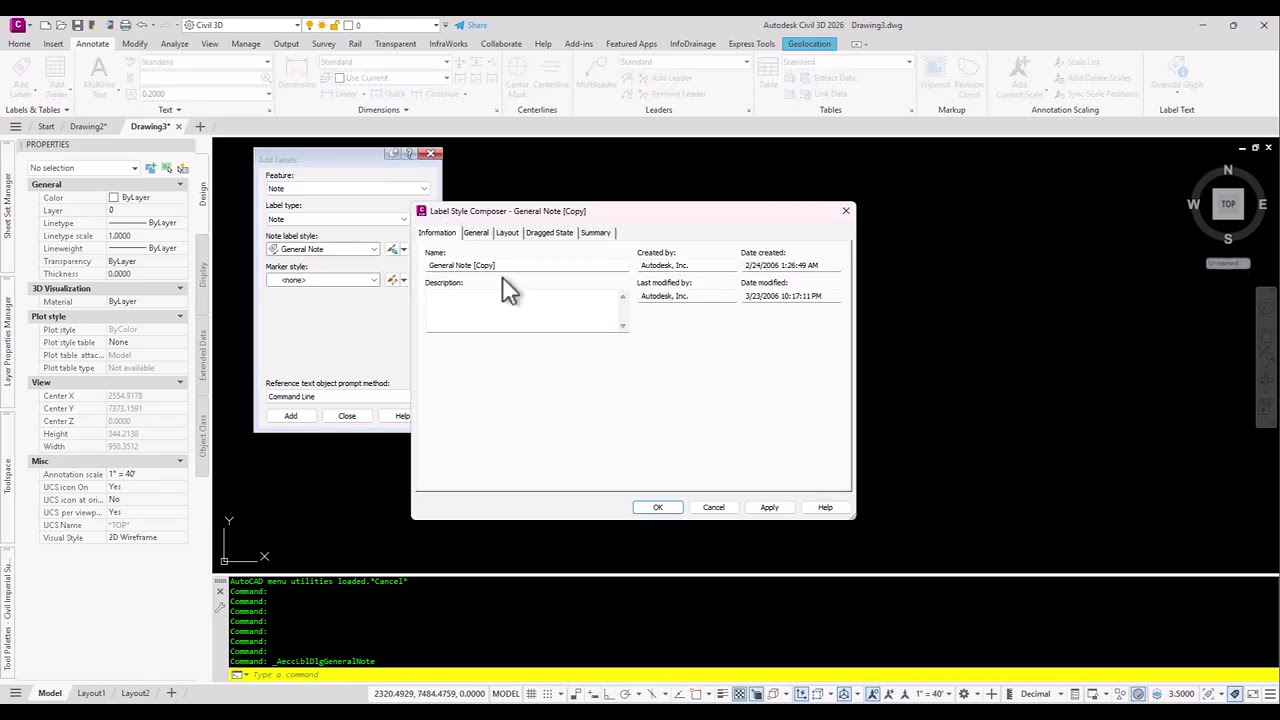This screenshot has height=720, width=1280.
Task: Switch to Layout tab in Label Style Composer
Action: pyautogui.click(x=507, y=233)
